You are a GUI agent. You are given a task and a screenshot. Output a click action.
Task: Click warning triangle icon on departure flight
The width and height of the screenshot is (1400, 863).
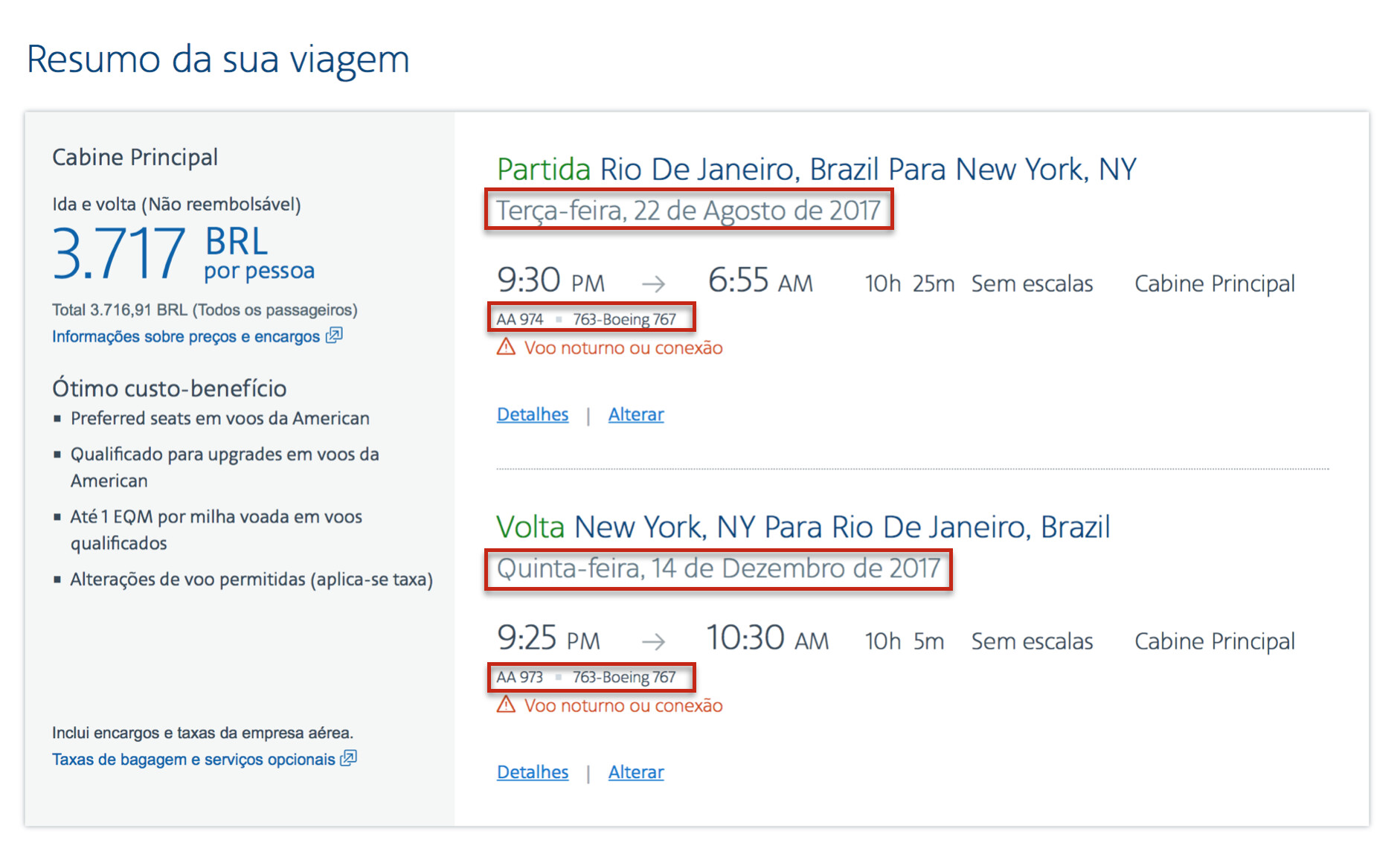(507, 347)
